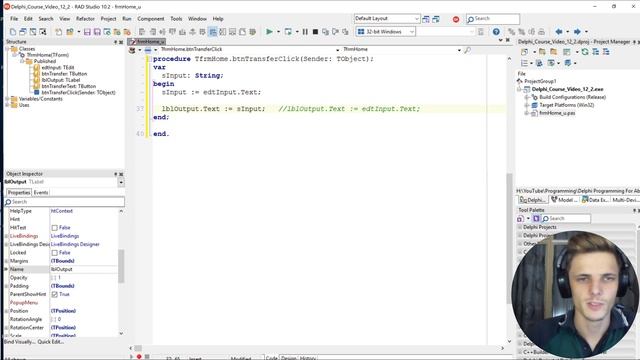Switch to the Design view tab

pos(289,358)
